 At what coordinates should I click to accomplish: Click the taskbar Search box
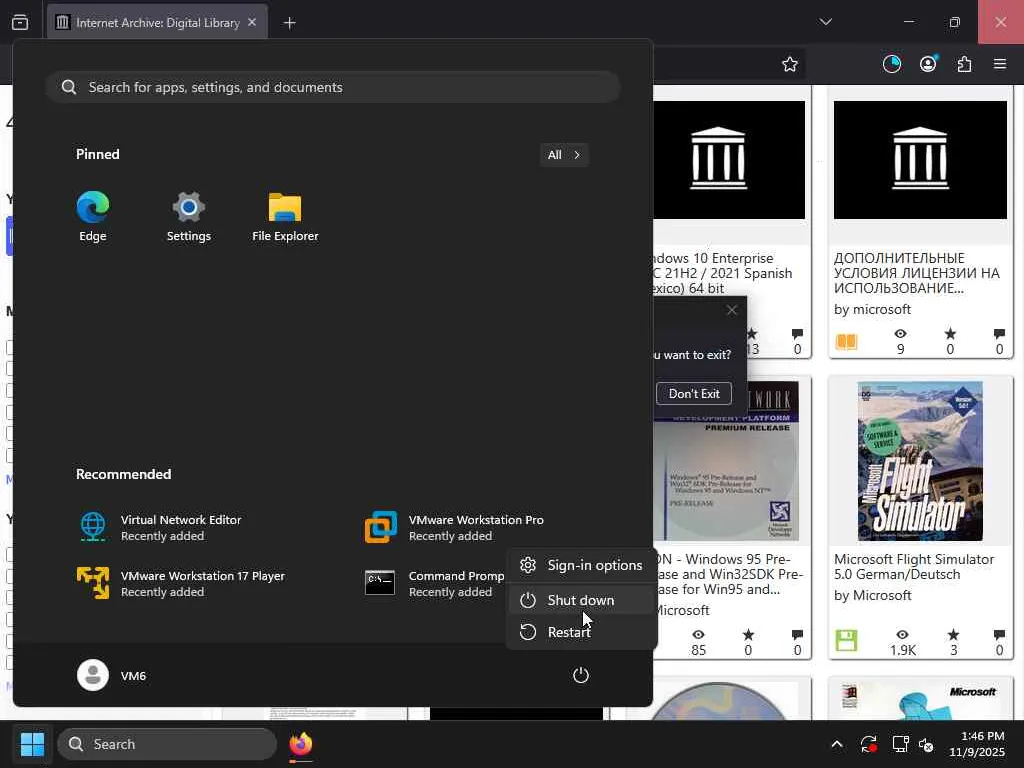tap(167, 744)
